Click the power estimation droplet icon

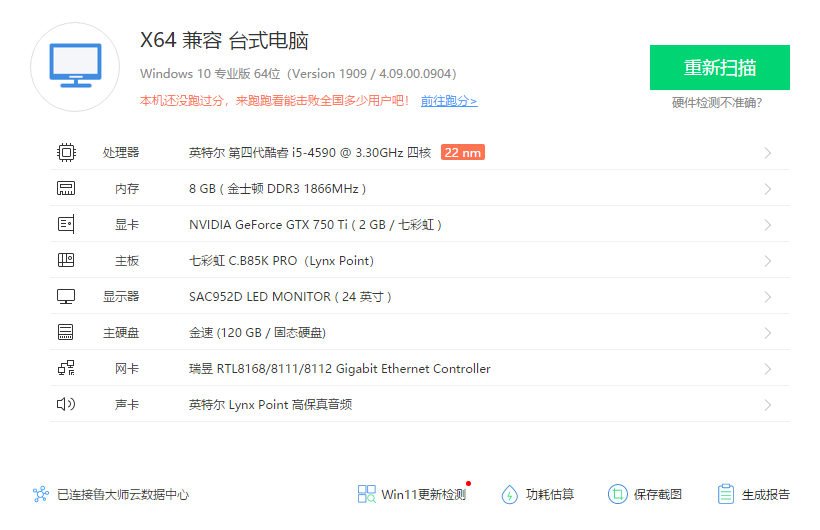[x=509, y=494]
